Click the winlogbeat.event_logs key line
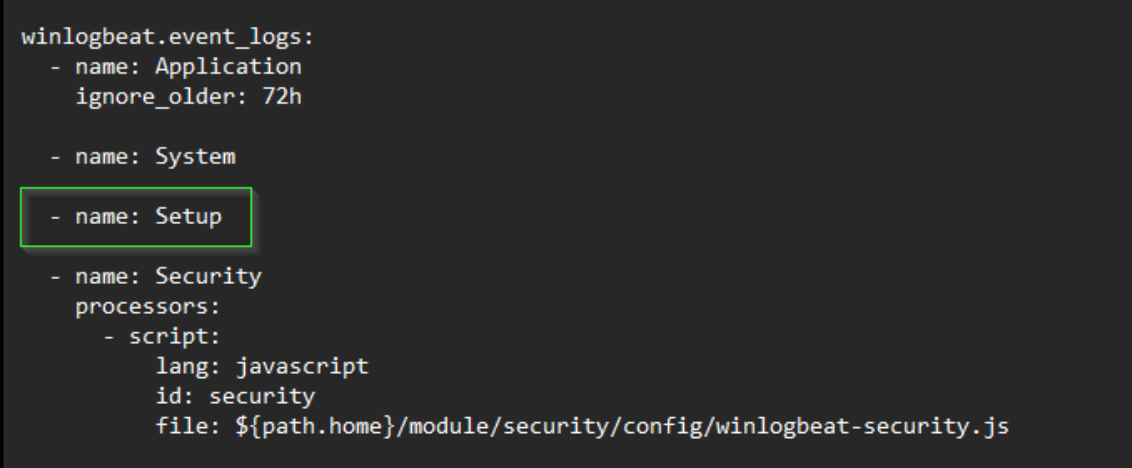Image resolution: width=1132 pixels, height=468 pixels. 168,37
